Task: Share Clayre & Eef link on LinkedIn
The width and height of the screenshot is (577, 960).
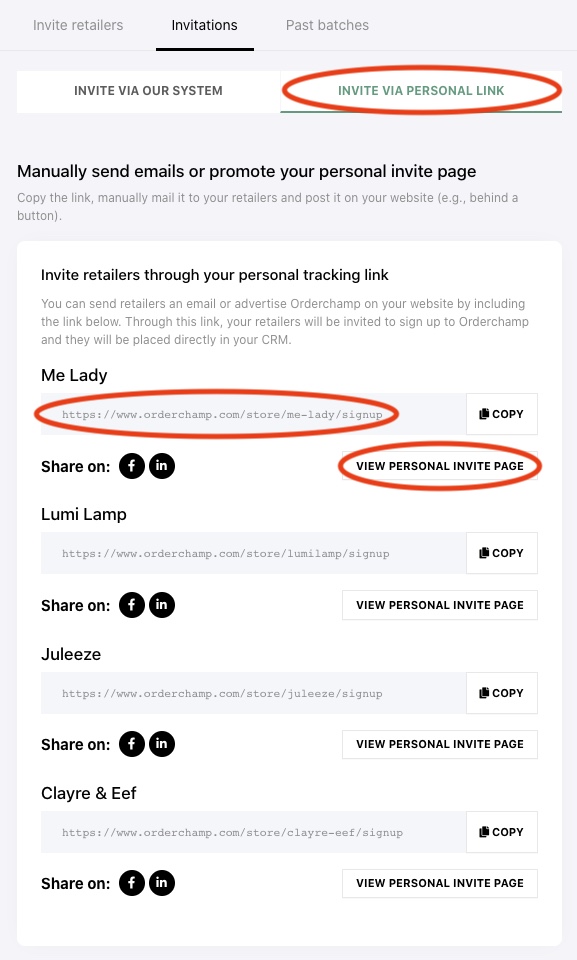Action: [x=162, y=883]
